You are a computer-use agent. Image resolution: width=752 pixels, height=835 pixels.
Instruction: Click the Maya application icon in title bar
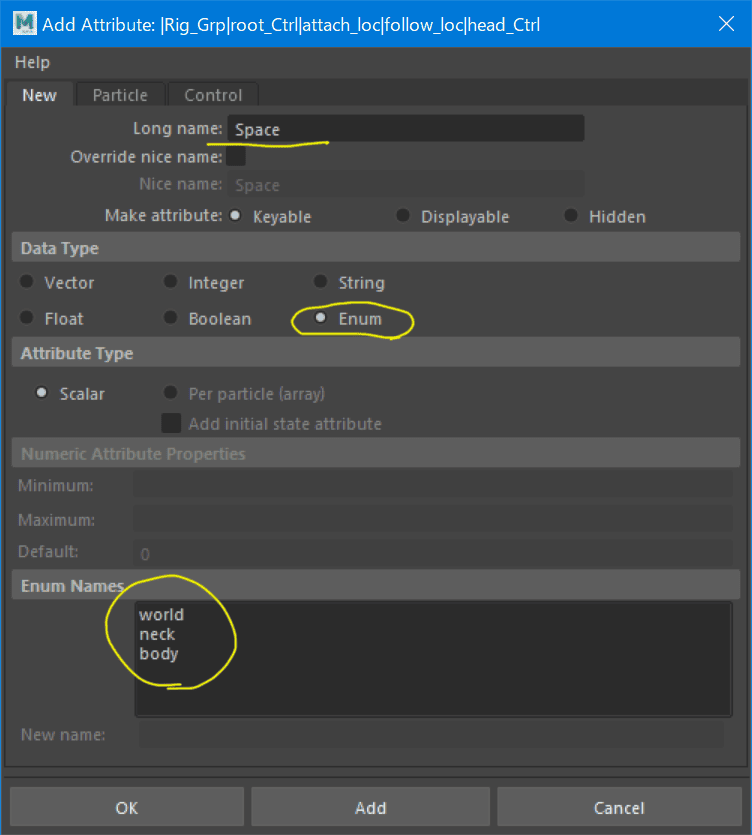[24, 23]
